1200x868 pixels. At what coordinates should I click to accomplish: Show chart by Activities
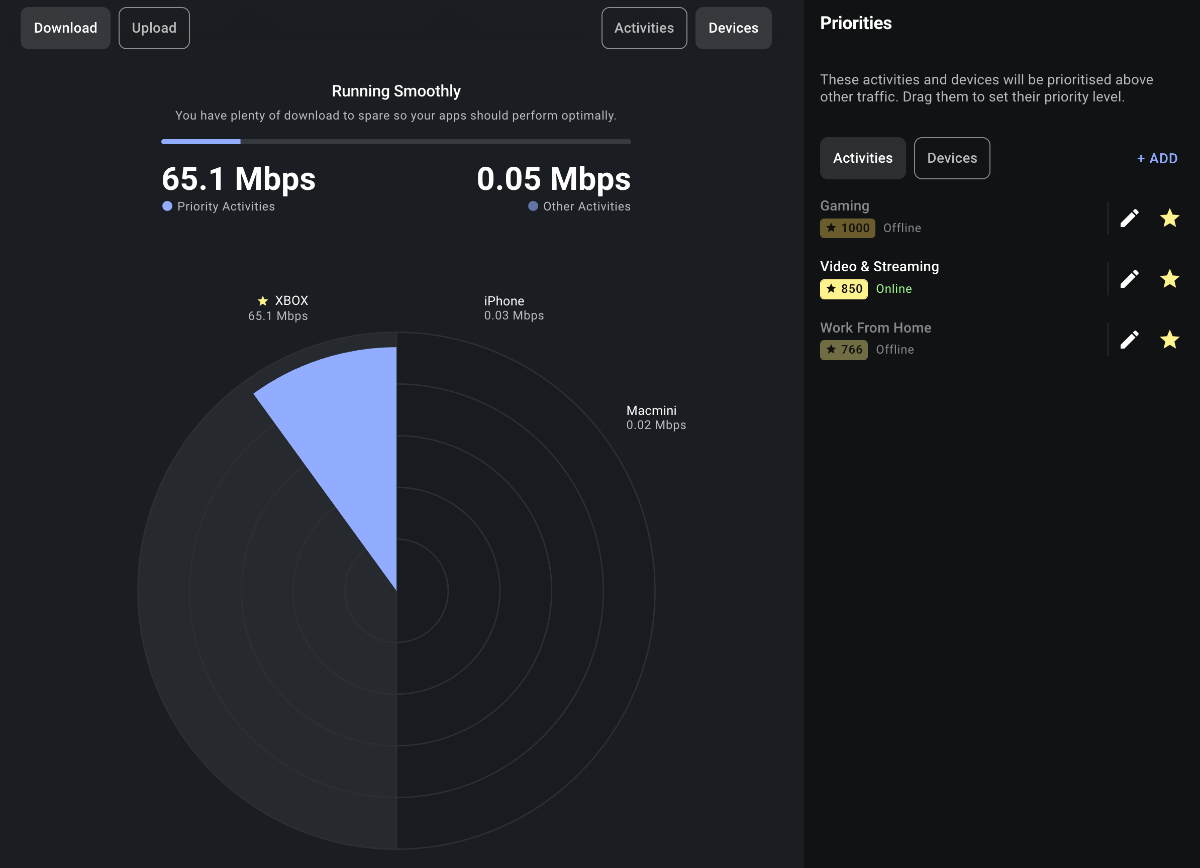click(644, 28)
